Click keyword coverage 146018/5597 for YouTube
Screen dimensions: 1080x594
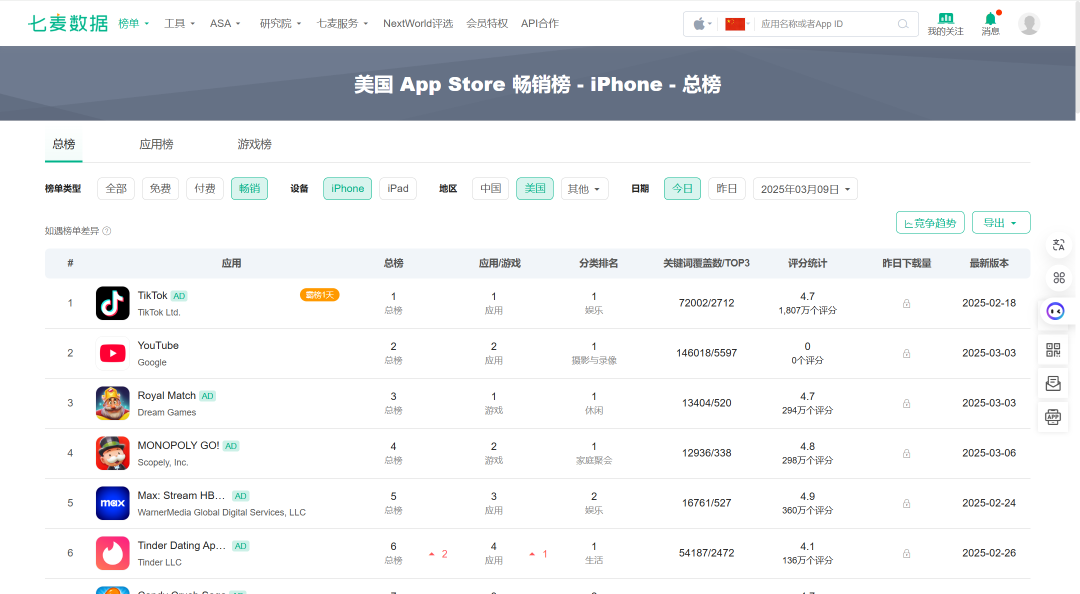point(707,353)
